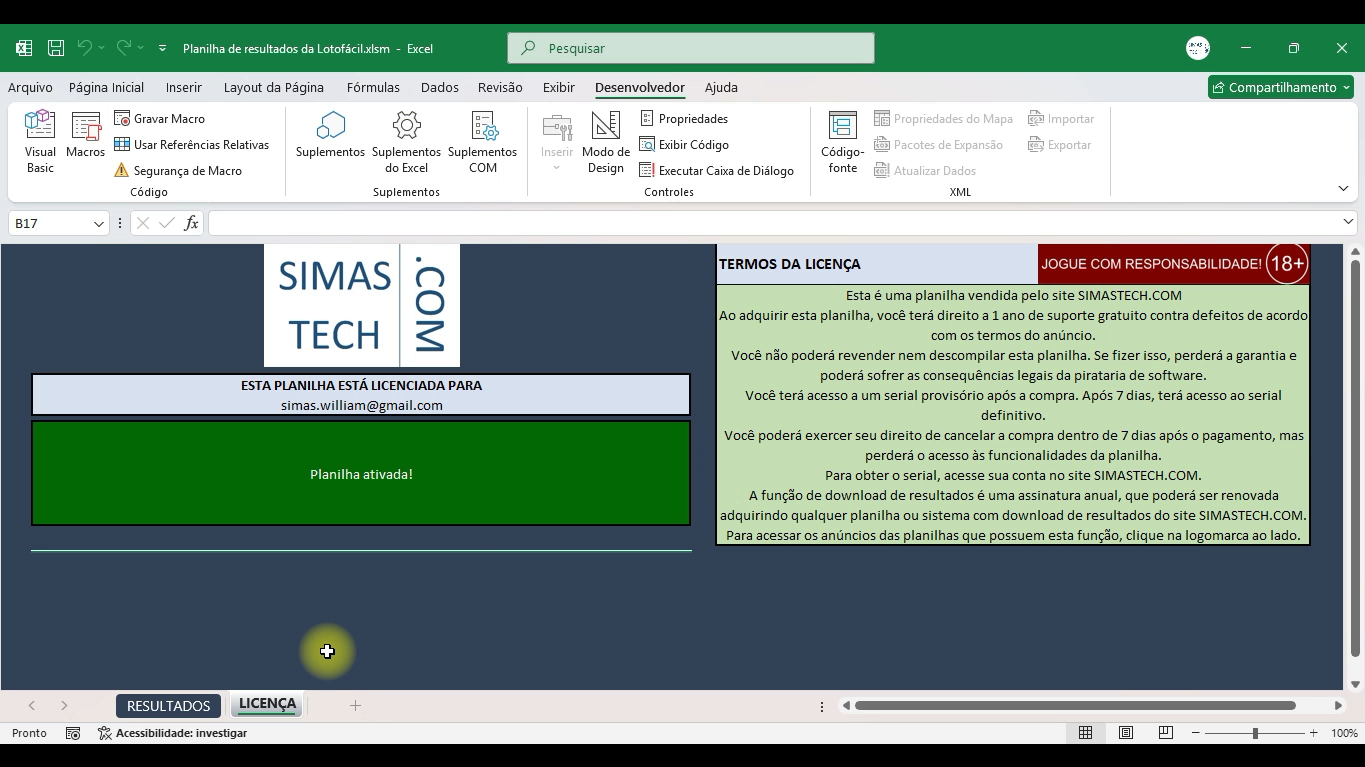Open the Ajuda tab

pyautogui.click(x=721, y=87)
